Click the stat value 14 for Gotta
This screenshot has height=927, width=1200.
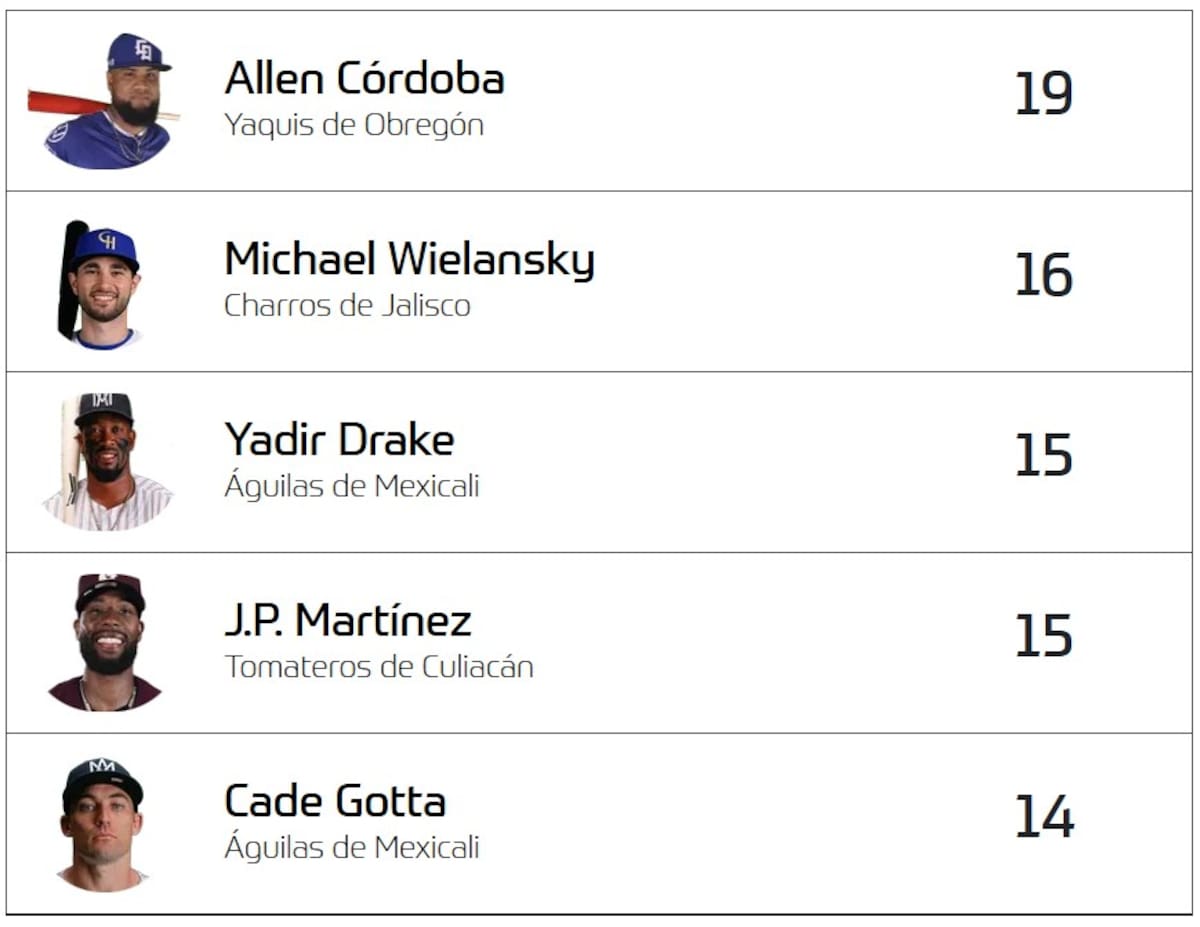click(x=1043, y=817)
